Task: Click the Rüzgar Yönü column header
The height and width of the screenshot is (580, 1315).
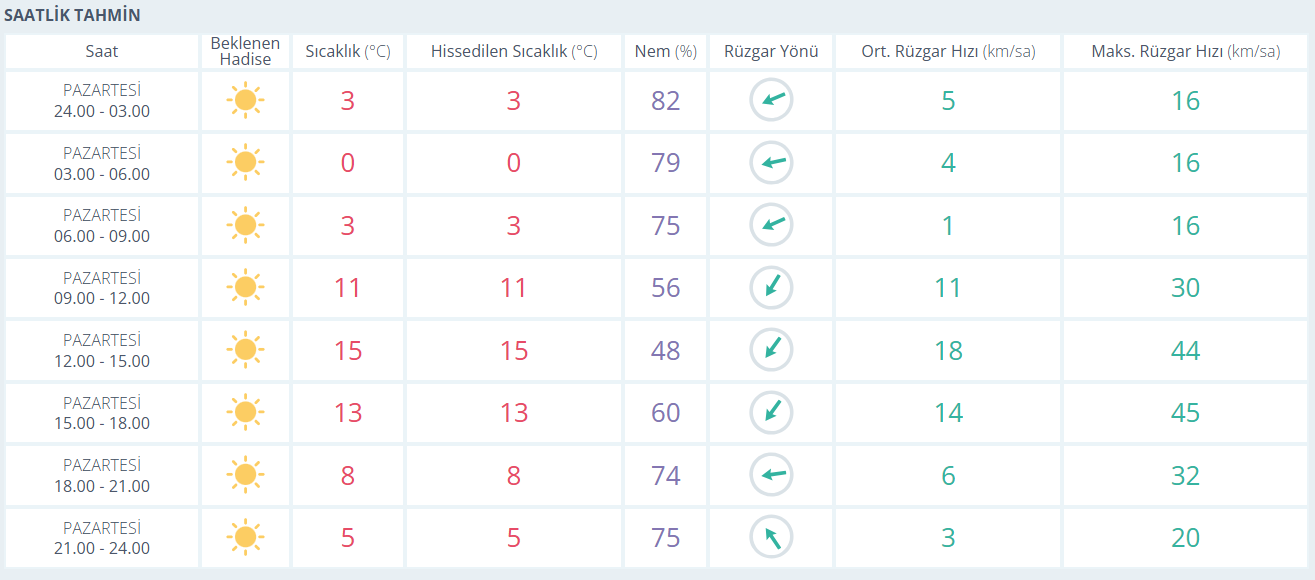Action: point(770,52)
